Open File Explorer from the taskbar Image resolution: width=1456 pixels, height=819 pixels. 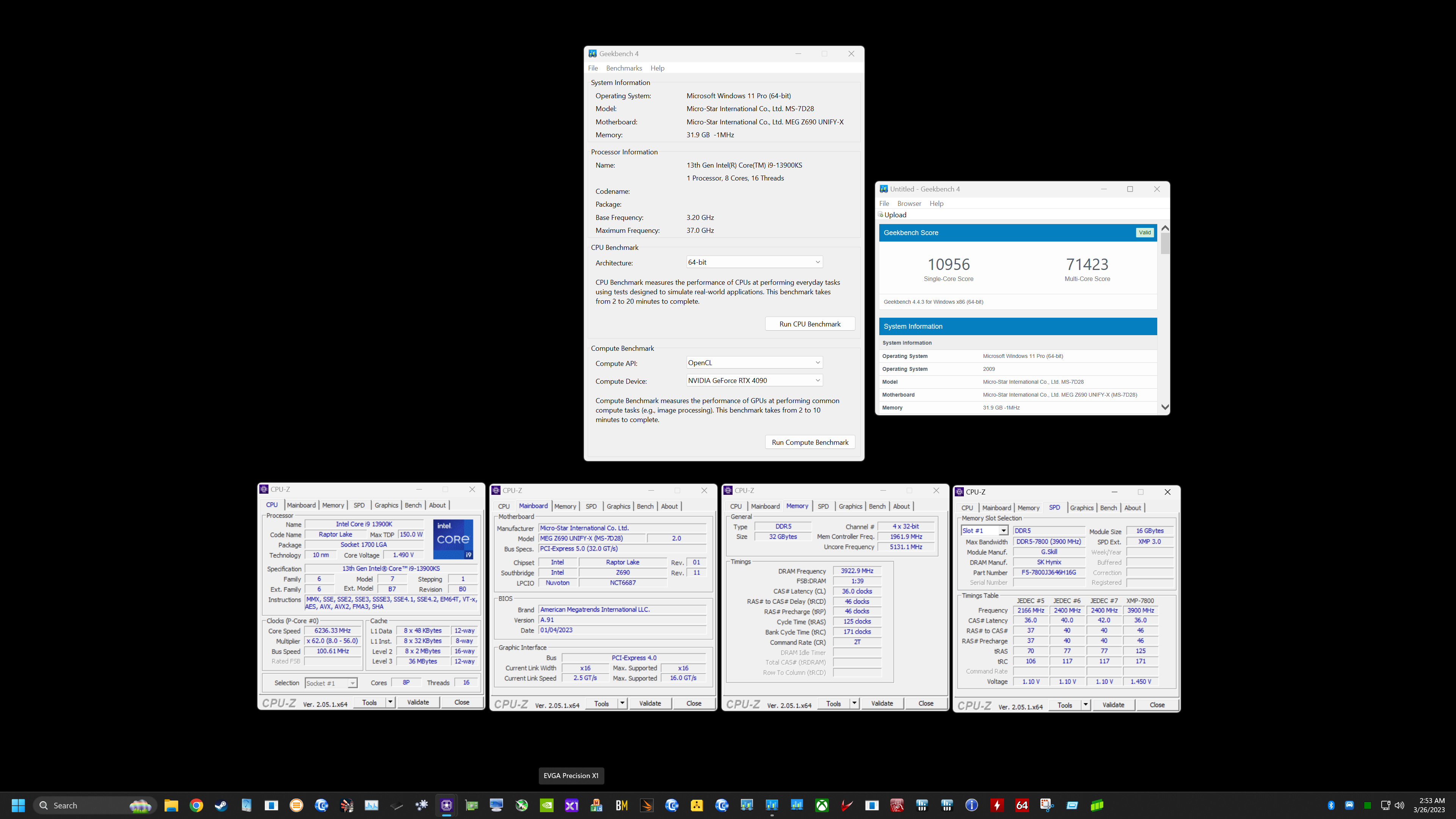click(171, 805)
